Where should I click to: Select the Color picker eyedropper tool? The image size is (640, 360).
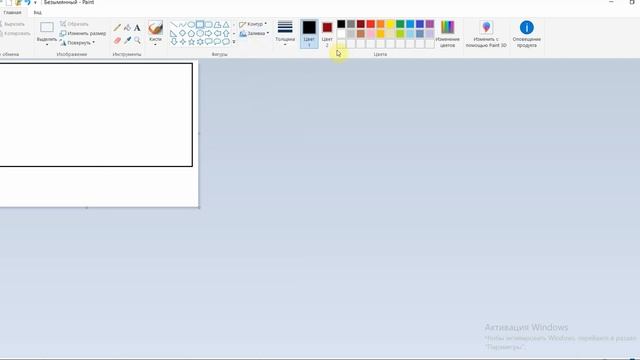pos(127,40)
